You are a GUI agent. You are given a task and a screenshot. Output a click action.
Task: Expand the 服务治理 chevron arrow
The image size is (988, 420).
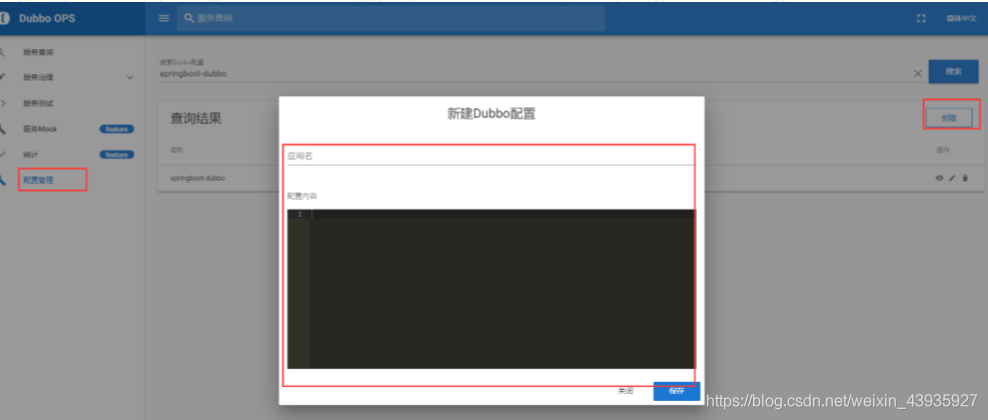click(130, 77)
